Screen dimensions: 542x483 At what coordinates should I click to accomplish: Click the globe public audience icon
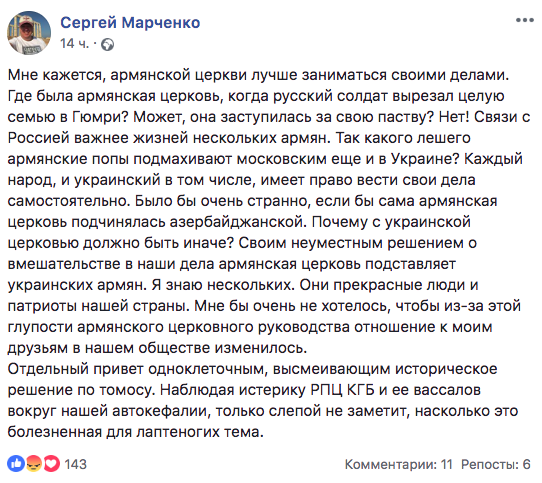point(108,45)
